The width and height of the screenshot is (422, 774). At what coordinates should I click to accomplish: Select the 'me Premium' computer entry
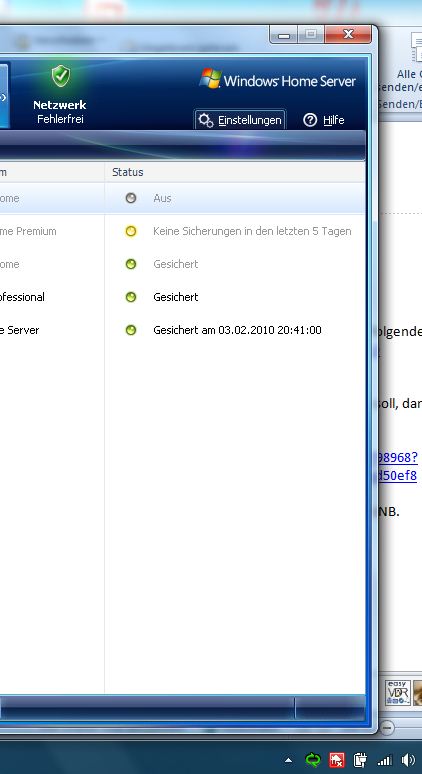click(28, 231)
